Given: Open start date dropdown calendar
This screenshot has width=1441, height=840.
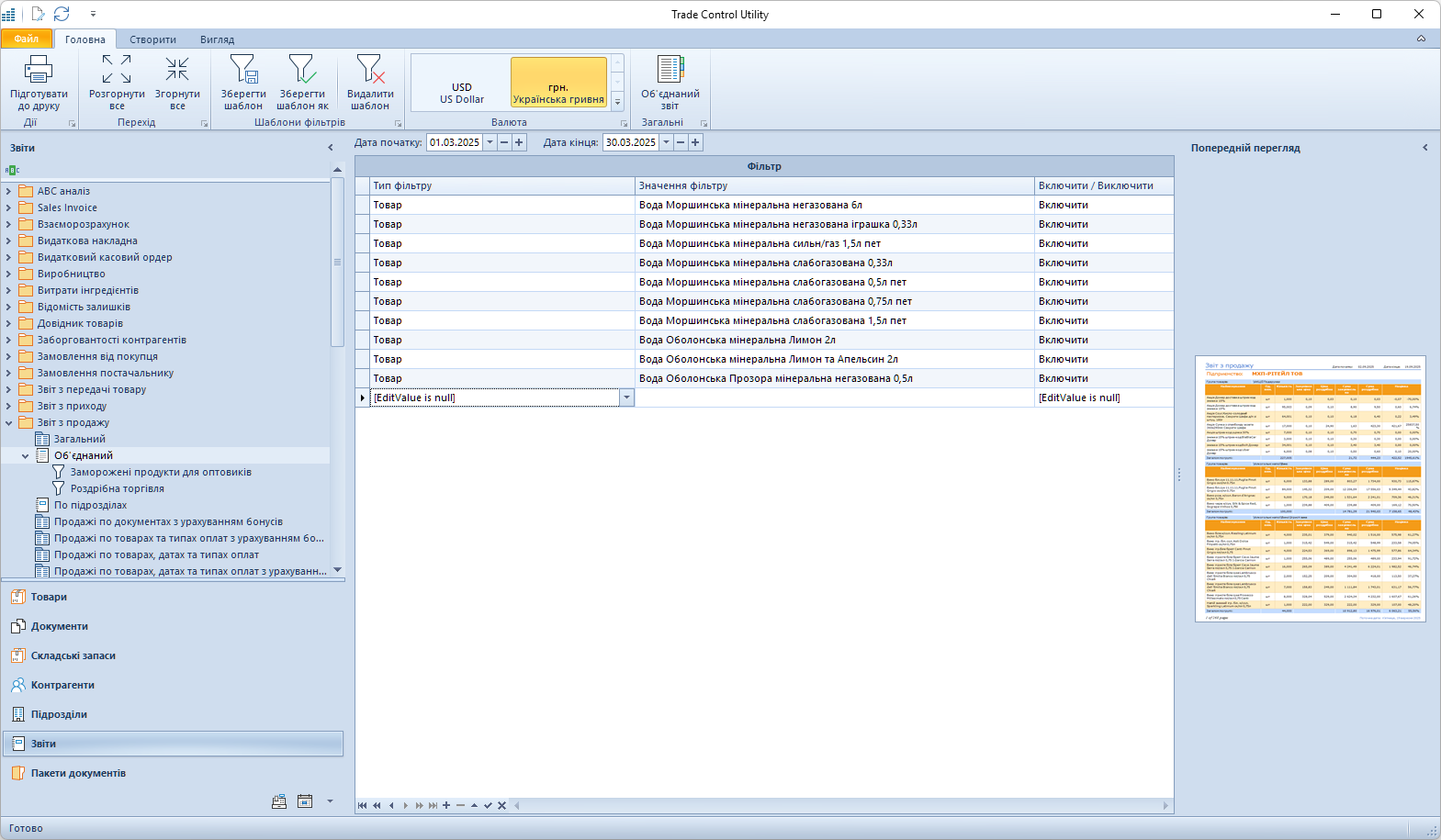Looking at the screenshot, I should click(x=490, y=142).
